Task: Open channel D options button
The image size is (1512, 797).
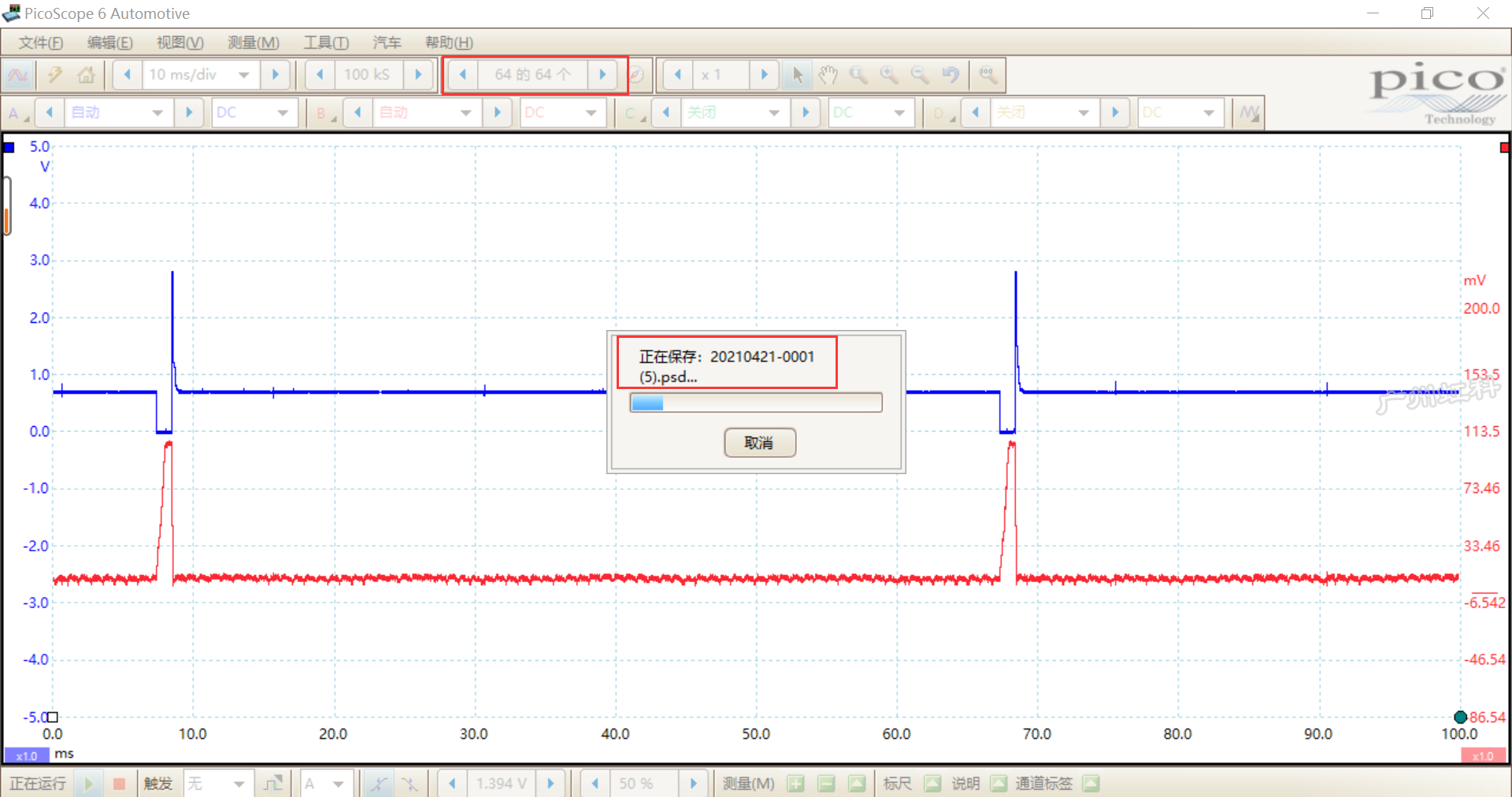Action: pyautogui.click(x=943, y=113)
